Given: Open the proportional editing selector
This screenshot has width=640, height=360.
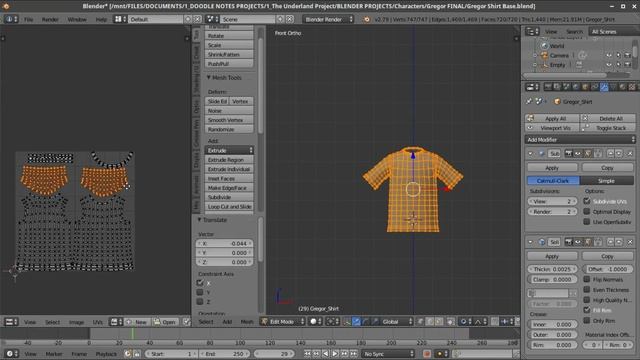Looking at the screenshot, I should point(465,322).
